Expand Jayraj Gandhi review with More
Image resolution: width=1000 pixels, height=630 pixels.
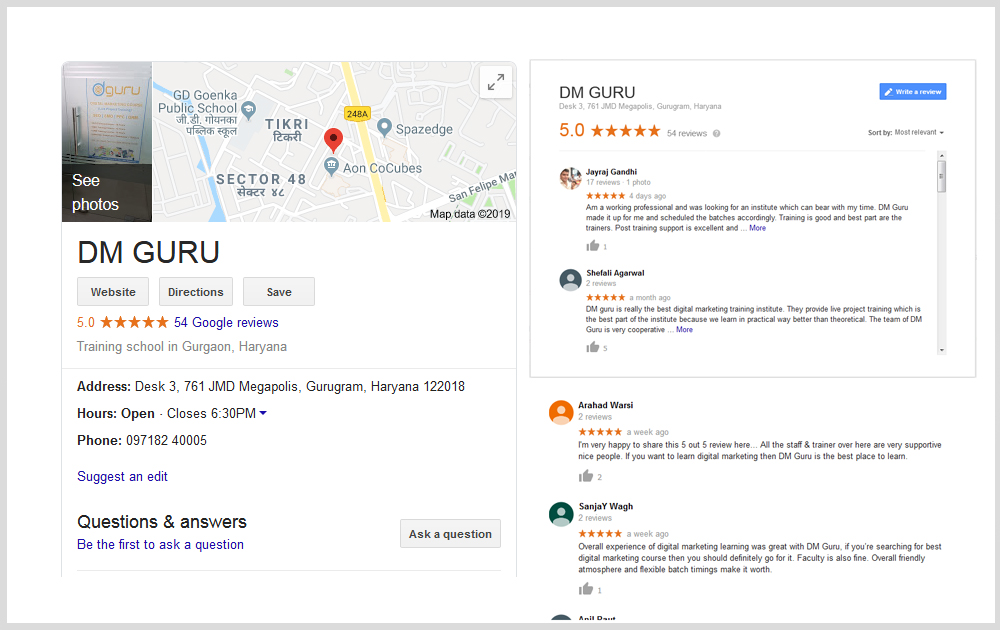(x=758, y=228)
